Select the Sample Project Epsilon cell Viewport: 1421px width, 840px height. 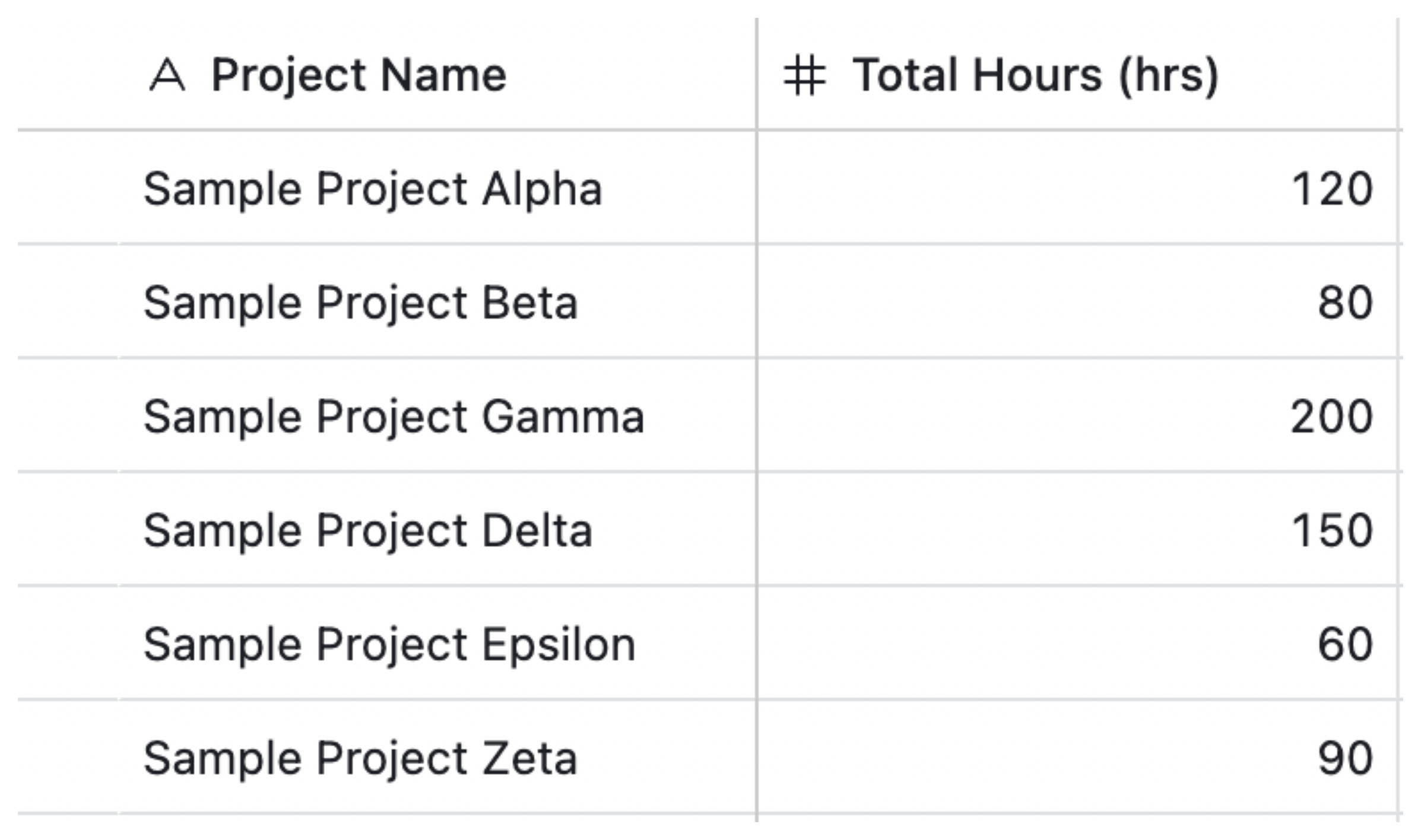(x=389, y=643)
